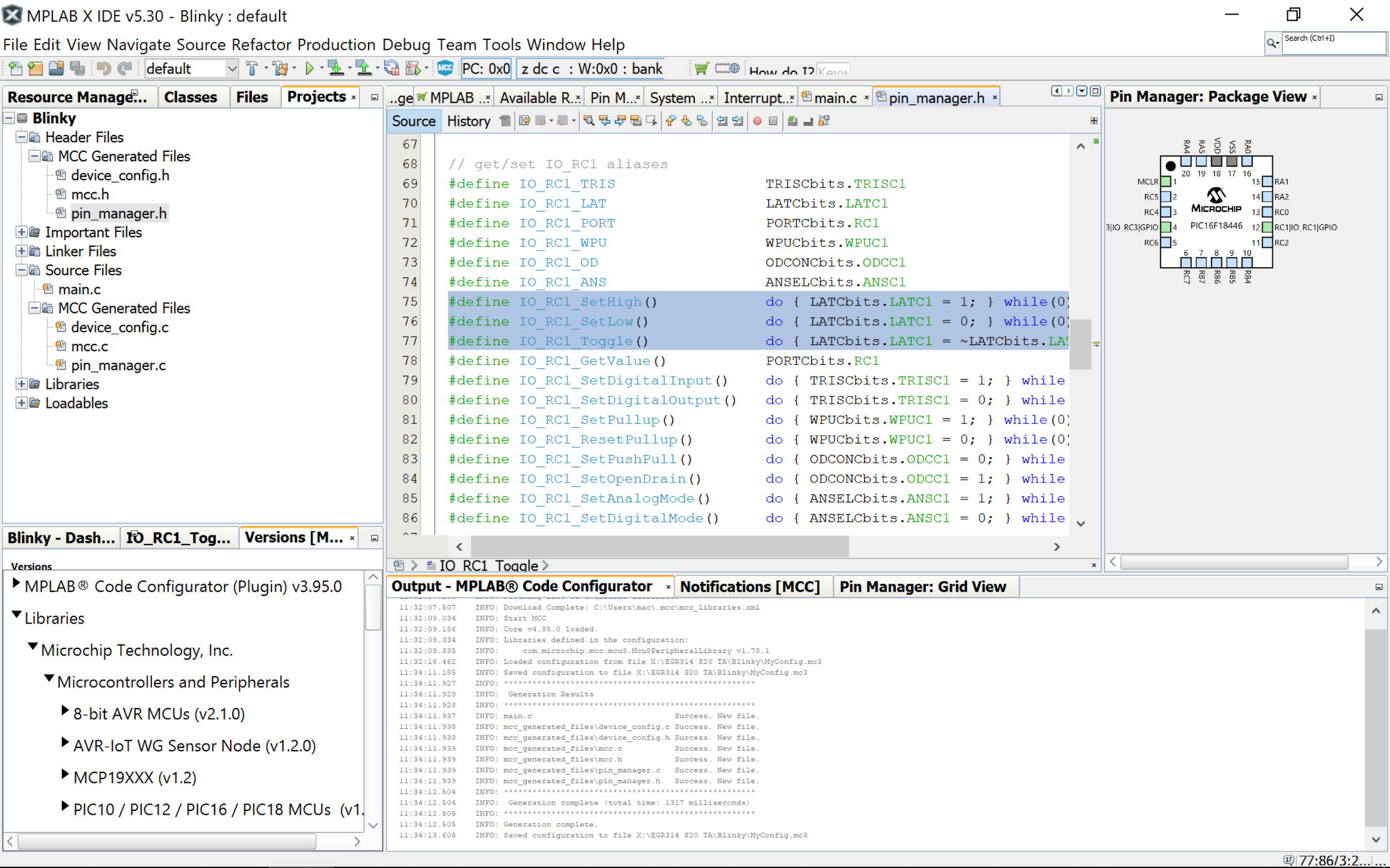1390x868 pixels.
Task: Open the Production menu
Action: tap(336, 45)
